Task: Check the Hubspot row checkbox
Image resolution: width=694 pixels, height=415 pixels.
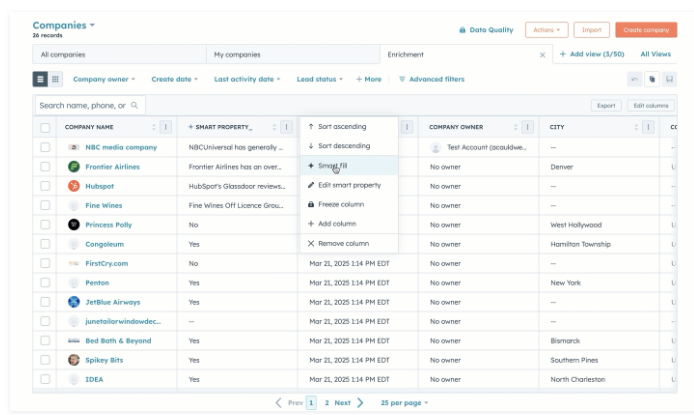Action: tap(45, 186)
